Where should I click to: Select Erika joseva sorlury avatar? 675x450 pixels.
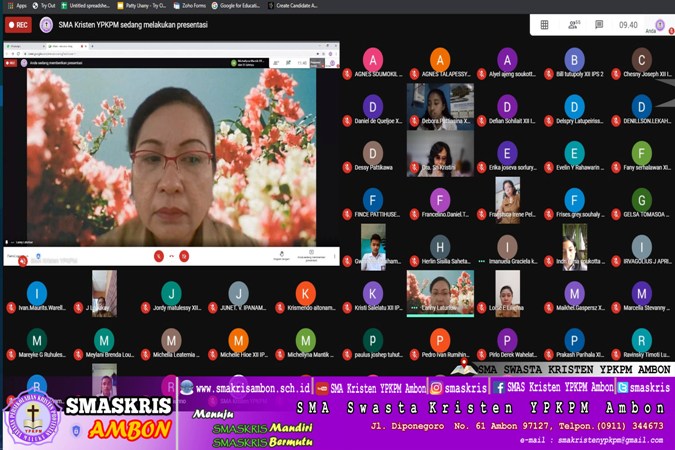[x=507, y=153]
